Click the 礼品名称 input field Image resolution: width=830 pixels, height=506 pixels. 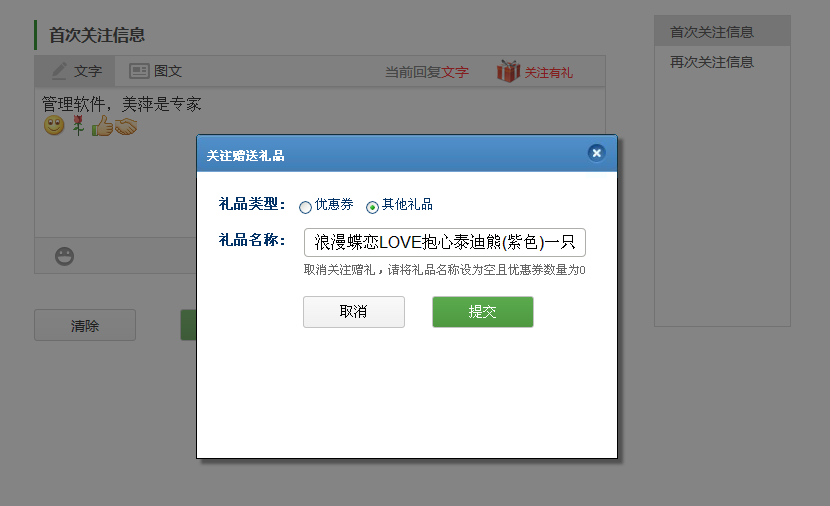(x=445, y=242)
